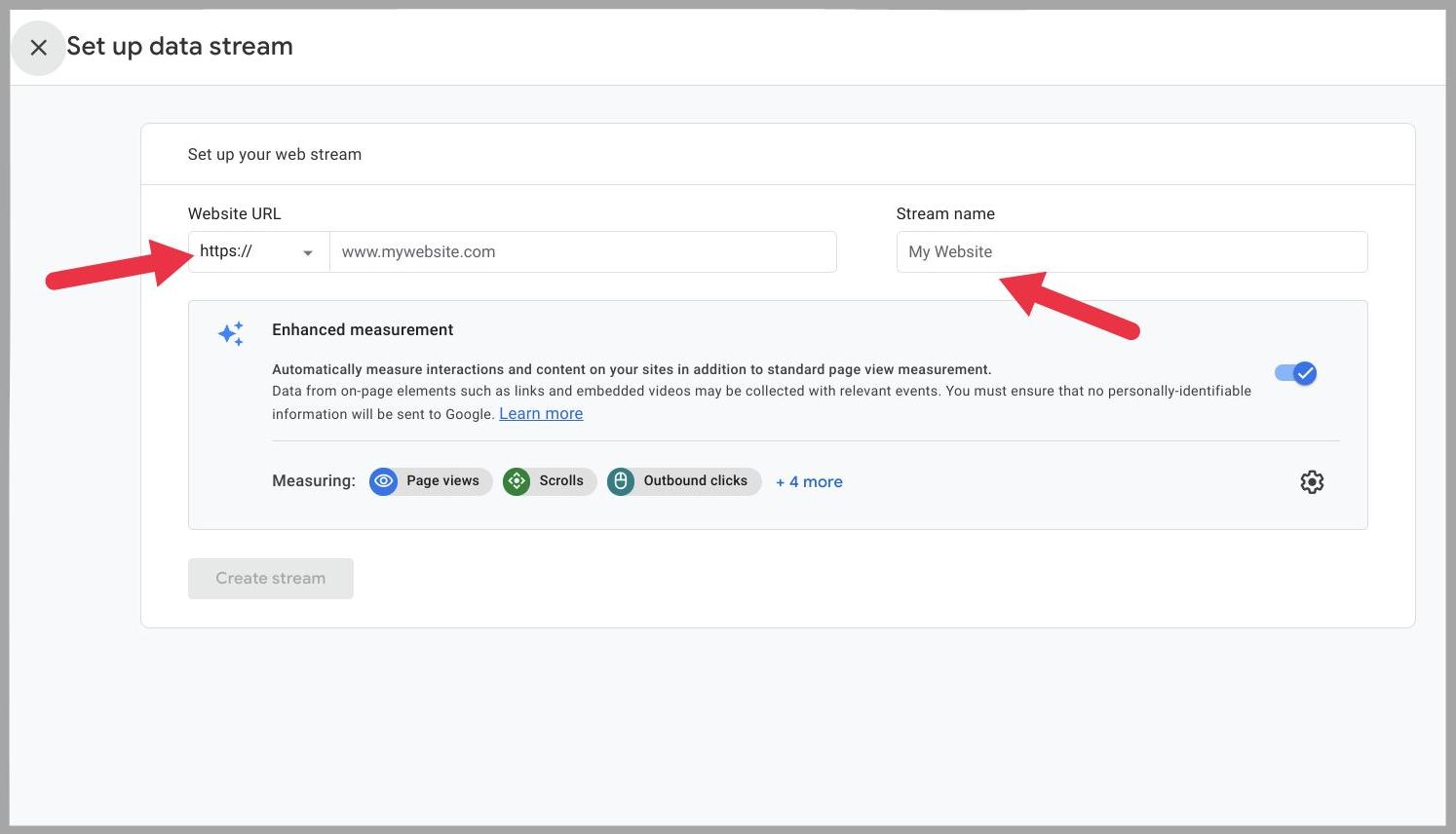Open the Enhanced measurement settings gear

pyautogui.click(x=1312, y=480)
